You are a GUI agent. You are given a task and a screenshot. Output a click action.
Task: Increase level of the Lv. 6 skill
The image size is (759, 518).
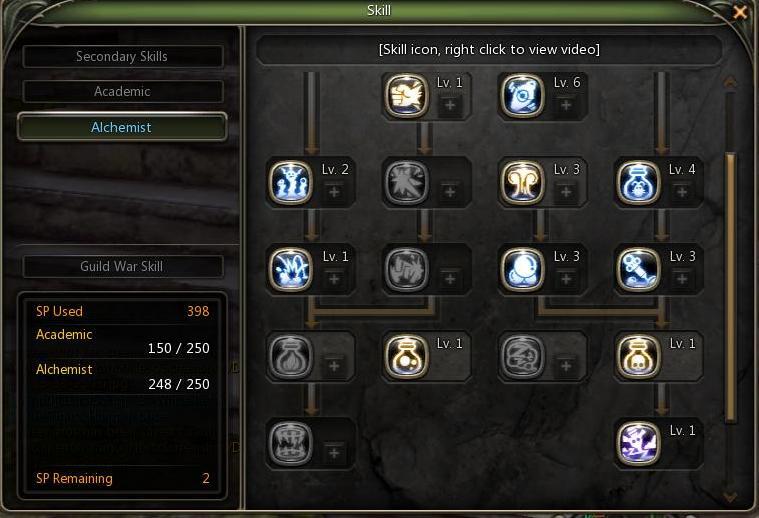pos(566,105)
